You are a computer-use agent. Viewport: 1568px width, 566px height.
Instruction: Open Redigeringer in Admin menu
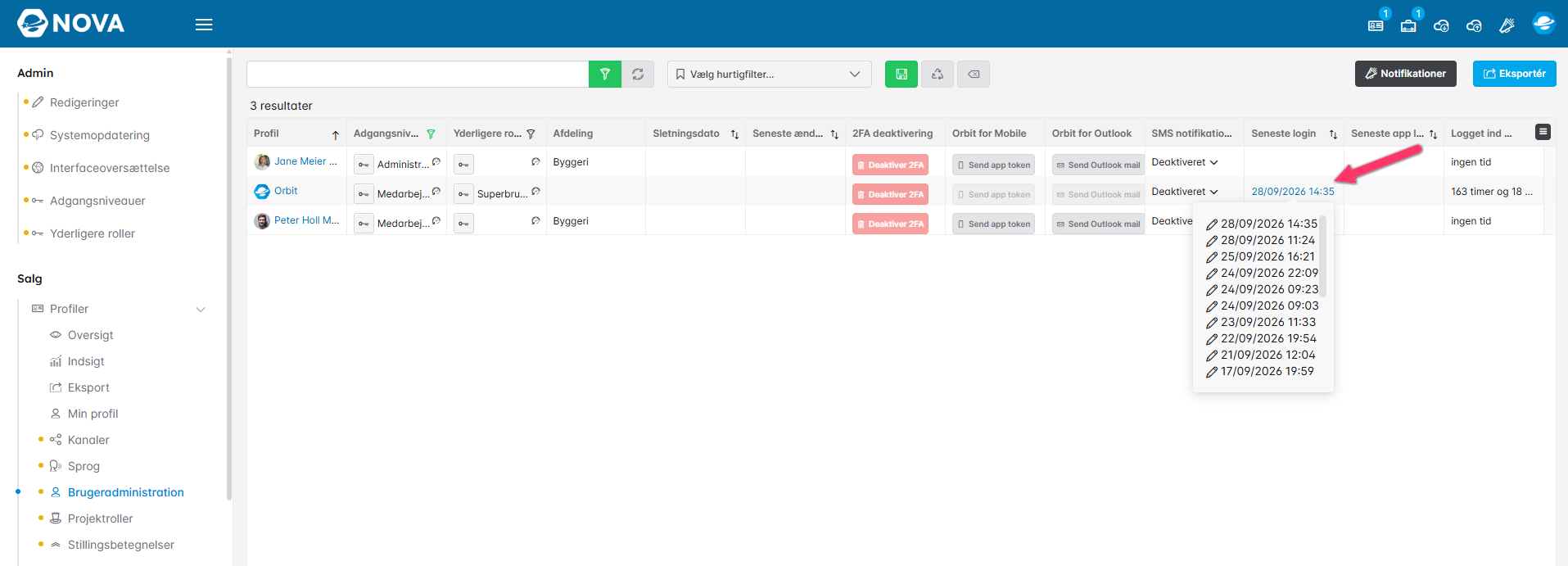tap(84, 102)
